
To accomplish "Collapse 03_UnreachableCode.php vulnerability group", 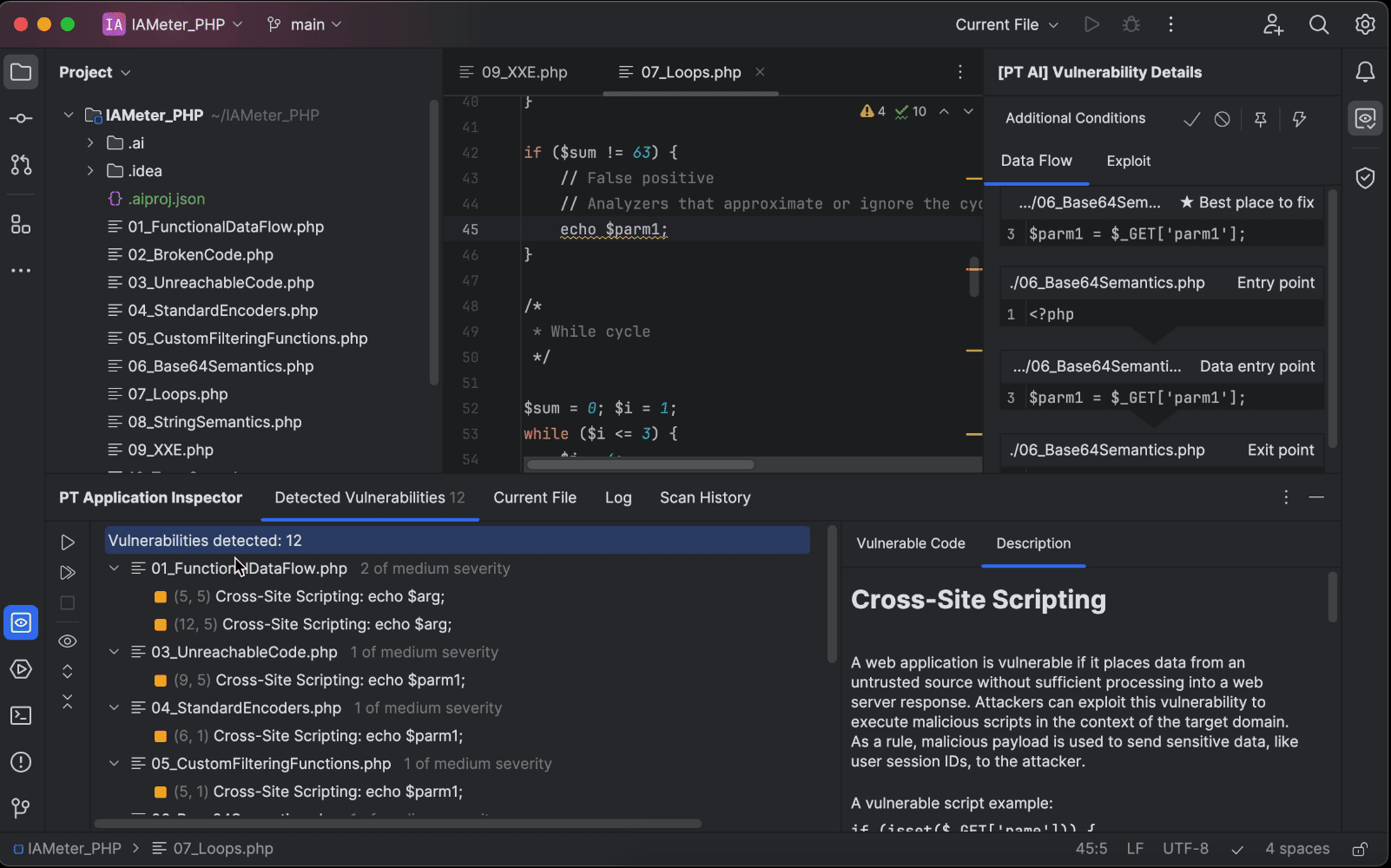I will (114, 652).
